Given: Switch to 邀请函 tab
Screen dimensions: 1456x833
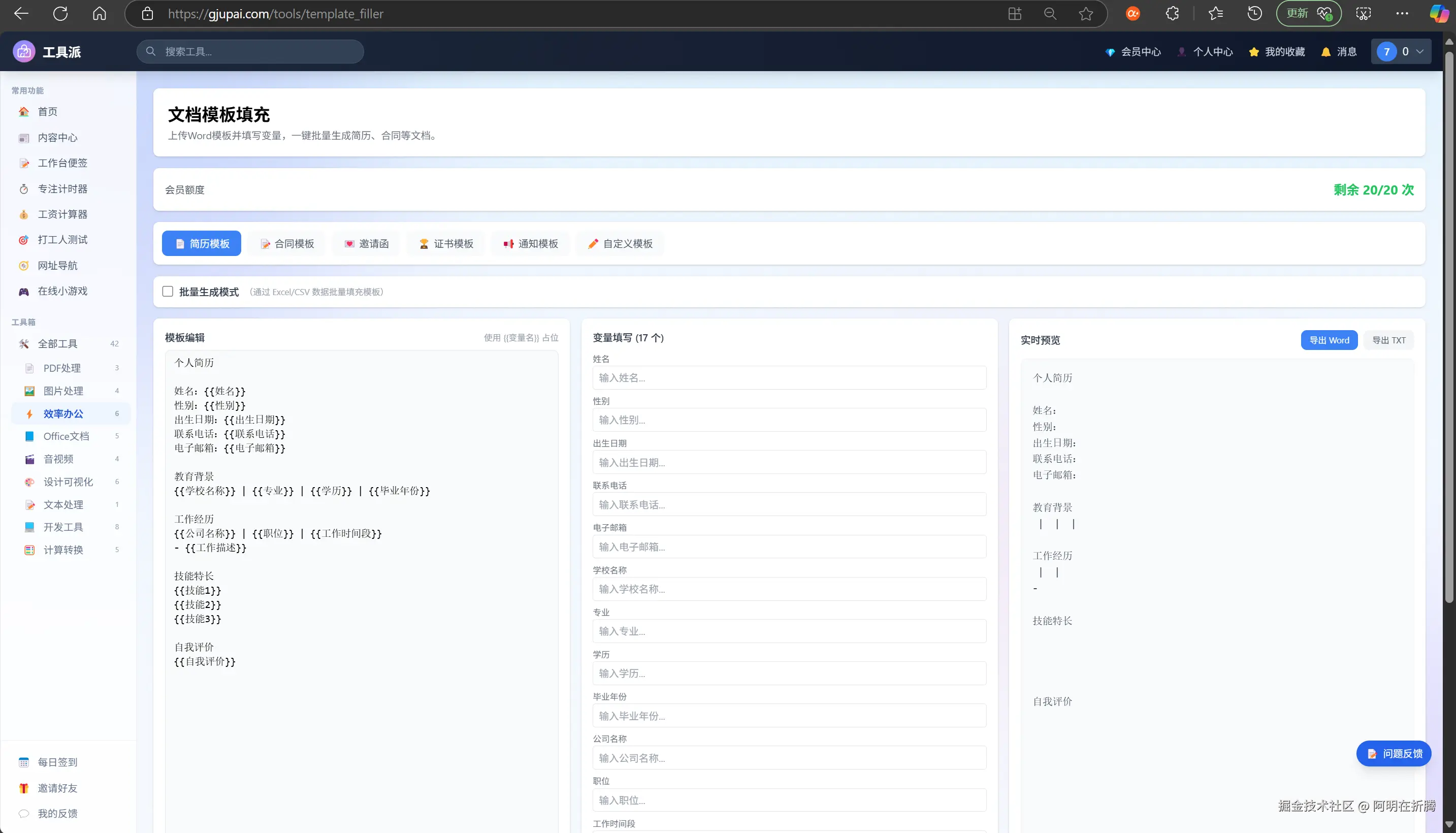Looking at the screenshot, I should (x=366, y=244).
